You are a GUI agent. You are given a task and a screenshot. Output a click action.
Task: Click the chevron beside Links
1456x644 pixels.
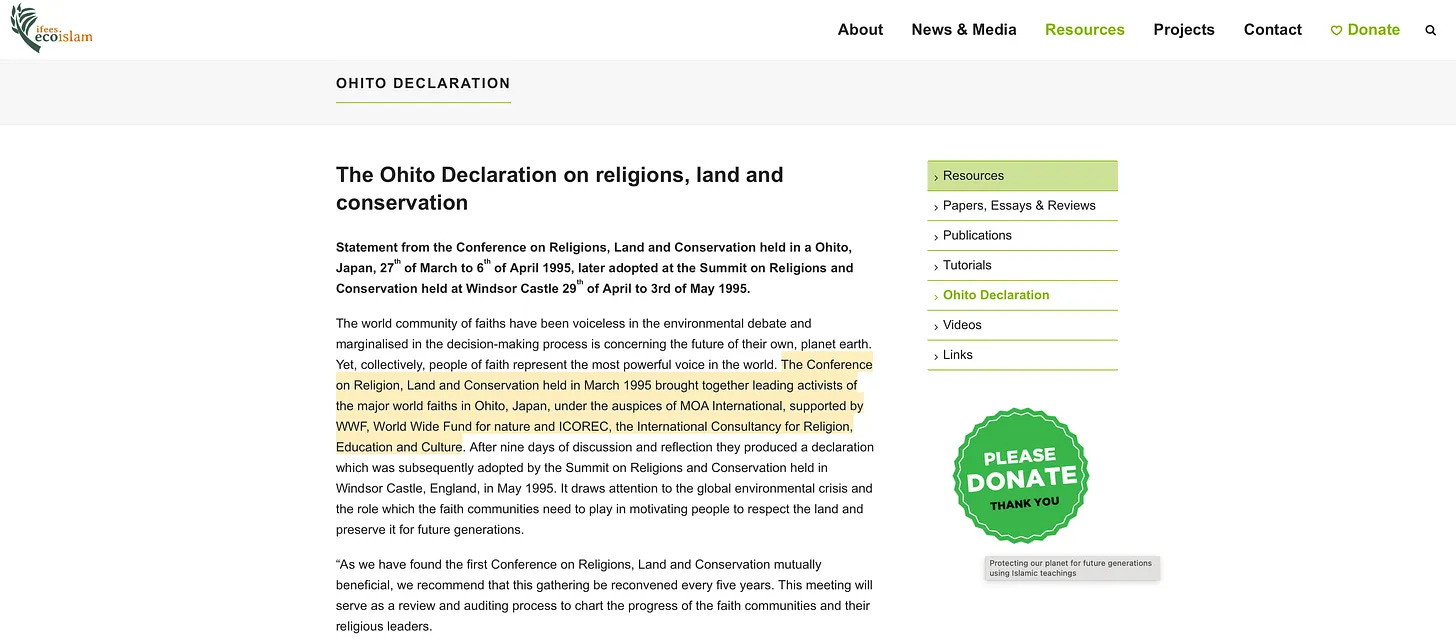click(936, 356)
